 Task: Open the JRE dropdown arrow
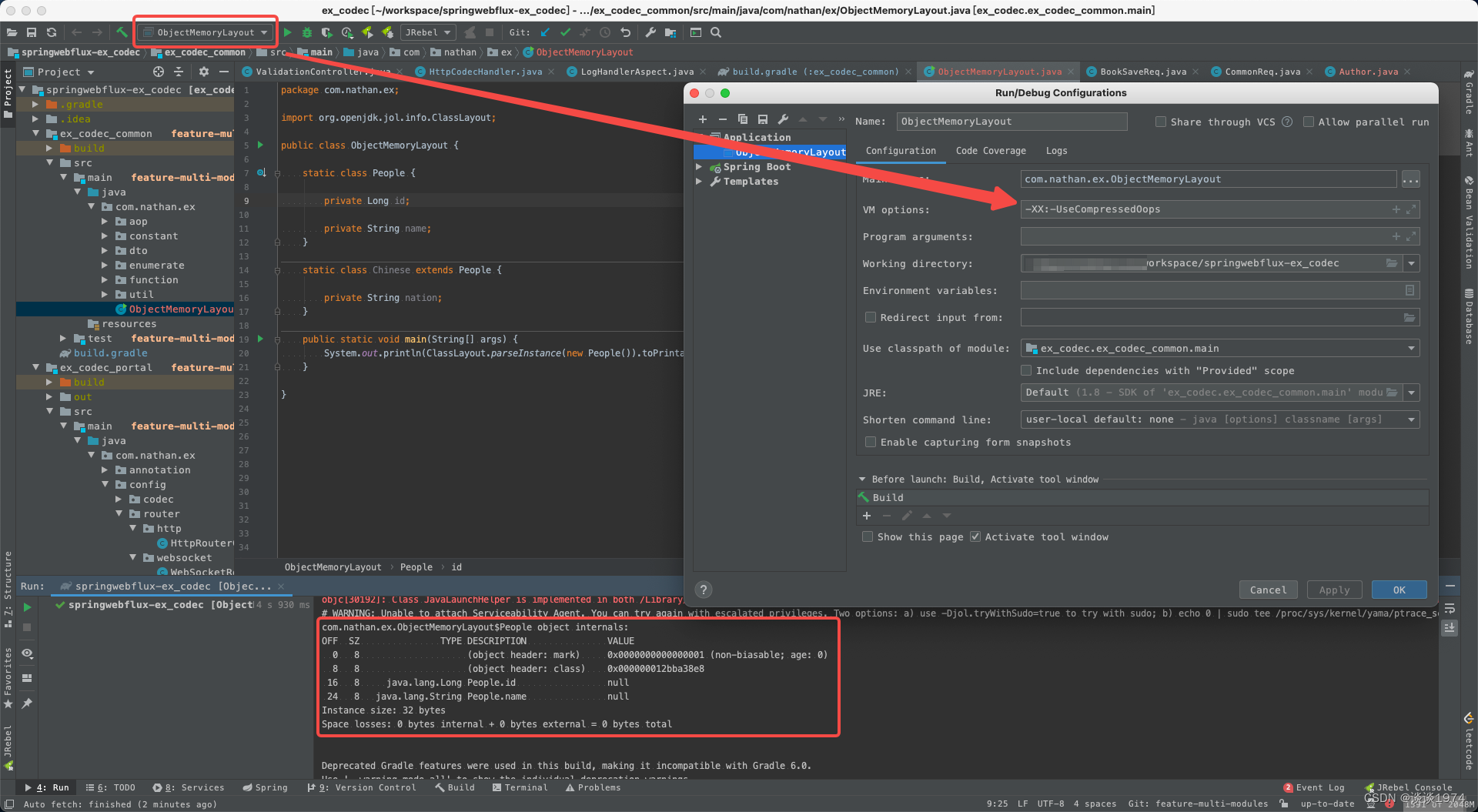(1411, 393)
